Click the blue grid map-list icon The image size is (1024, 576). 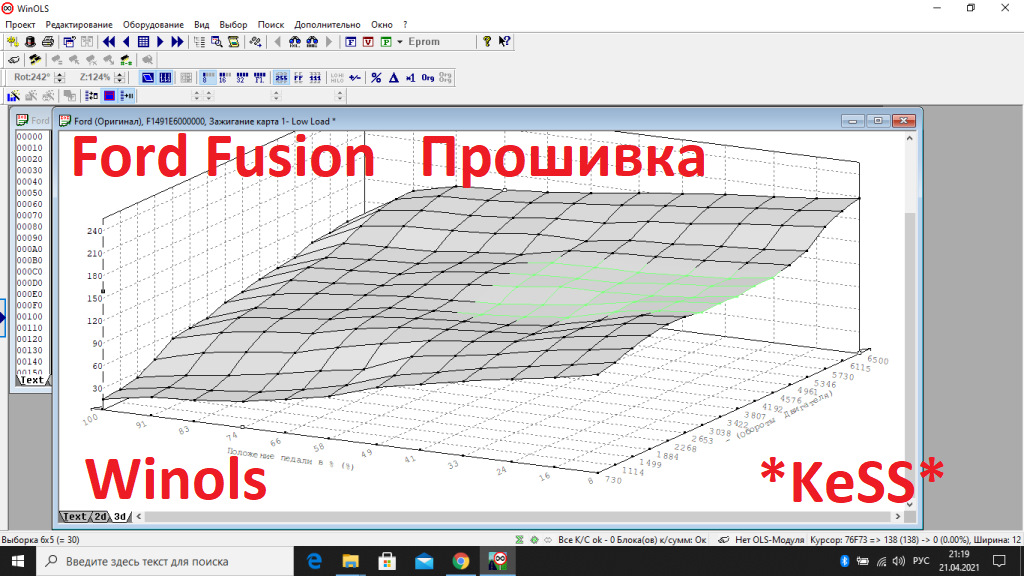click(143, 42)
